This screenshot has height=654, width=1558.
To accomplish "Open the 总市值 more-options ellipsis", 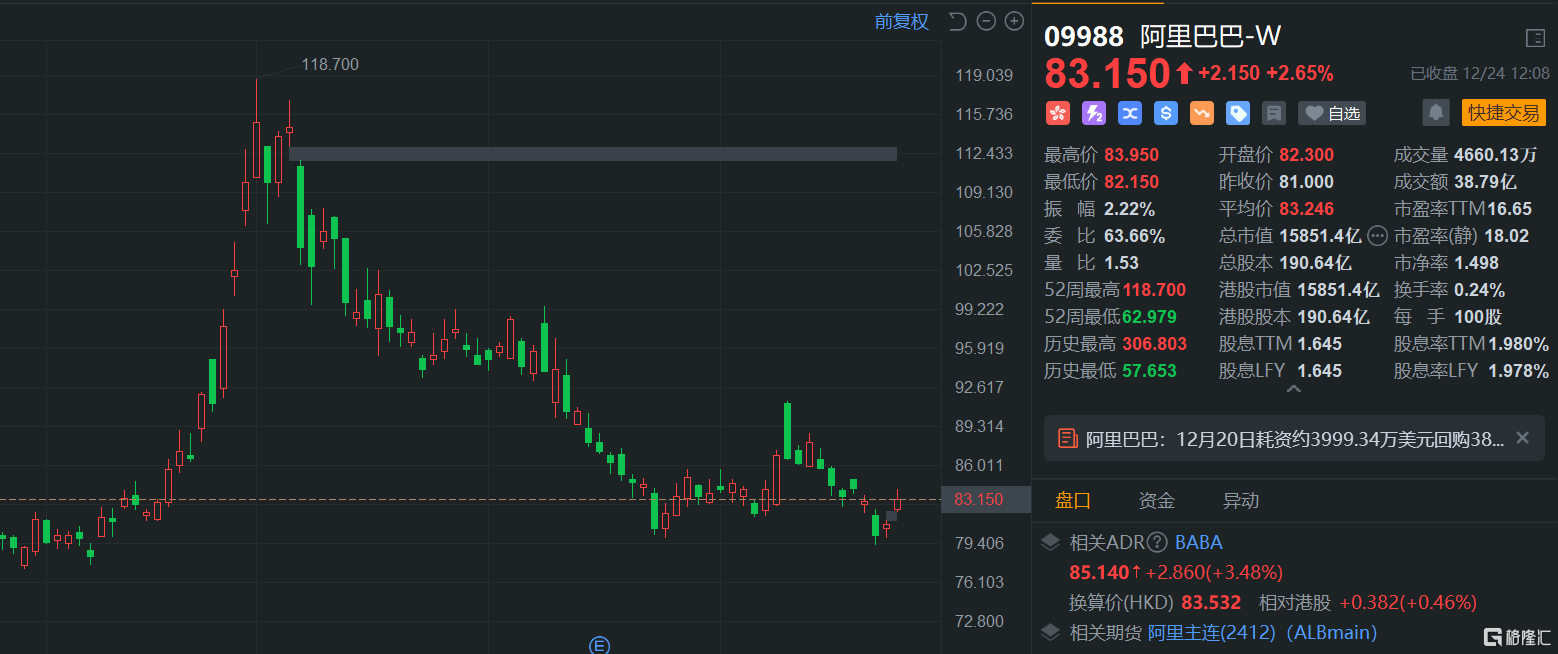I will point(1377,236).
